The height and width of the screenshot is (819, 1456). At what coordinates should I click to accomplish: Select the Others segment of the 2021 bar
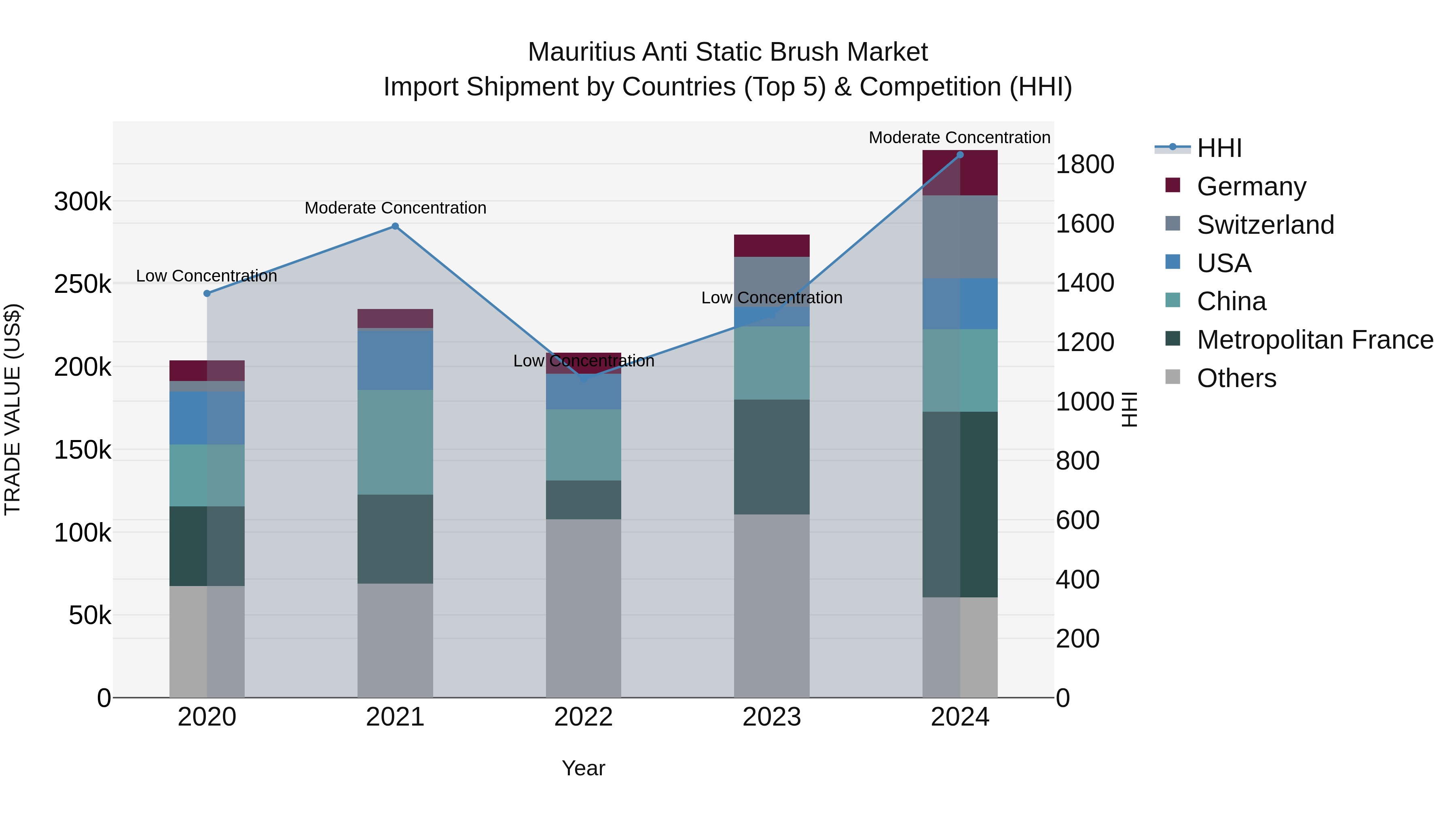pos(395,640)
